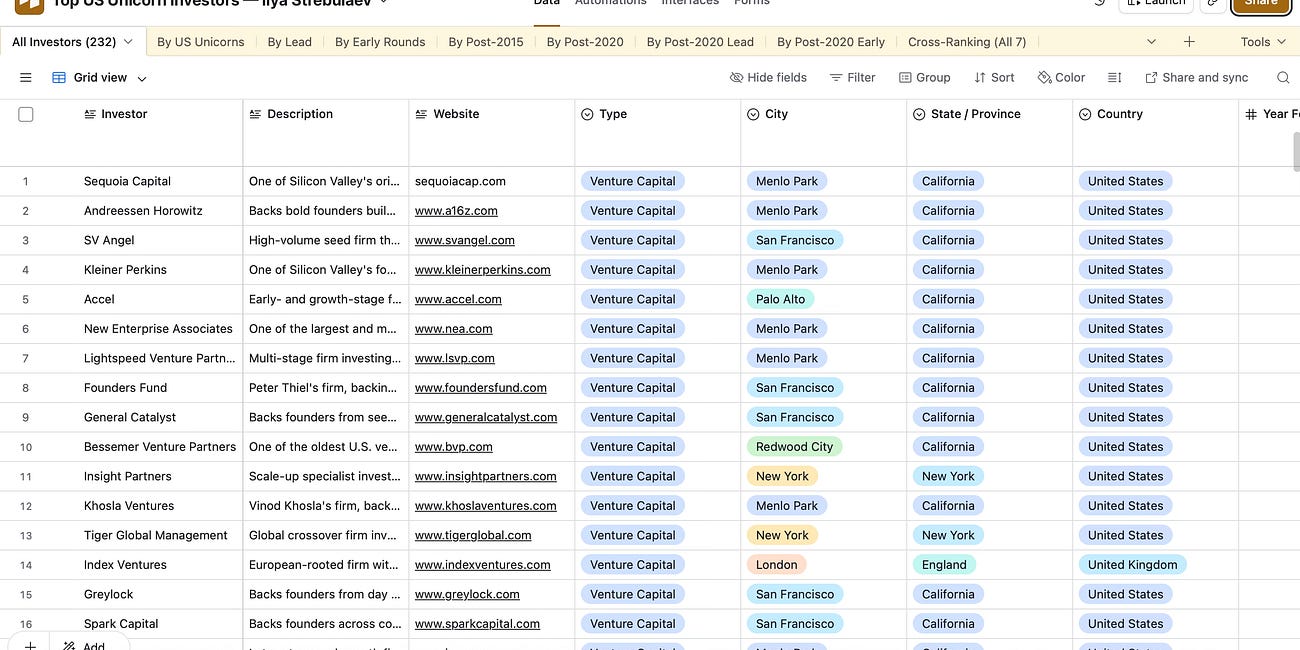Click row number 5

(26, 300)
